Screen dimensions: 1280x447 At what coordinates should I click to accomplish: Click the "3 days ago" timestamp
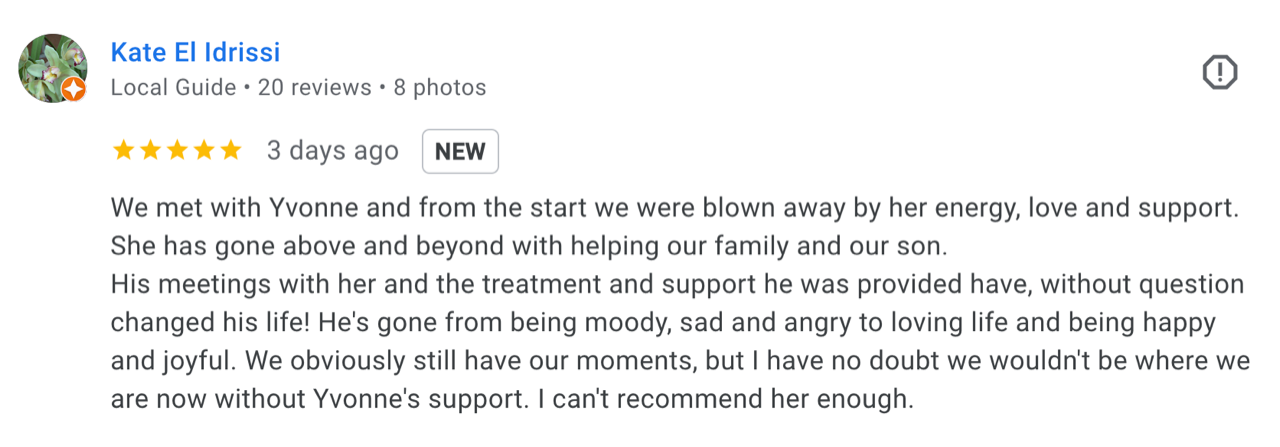(x=332, y=151)
